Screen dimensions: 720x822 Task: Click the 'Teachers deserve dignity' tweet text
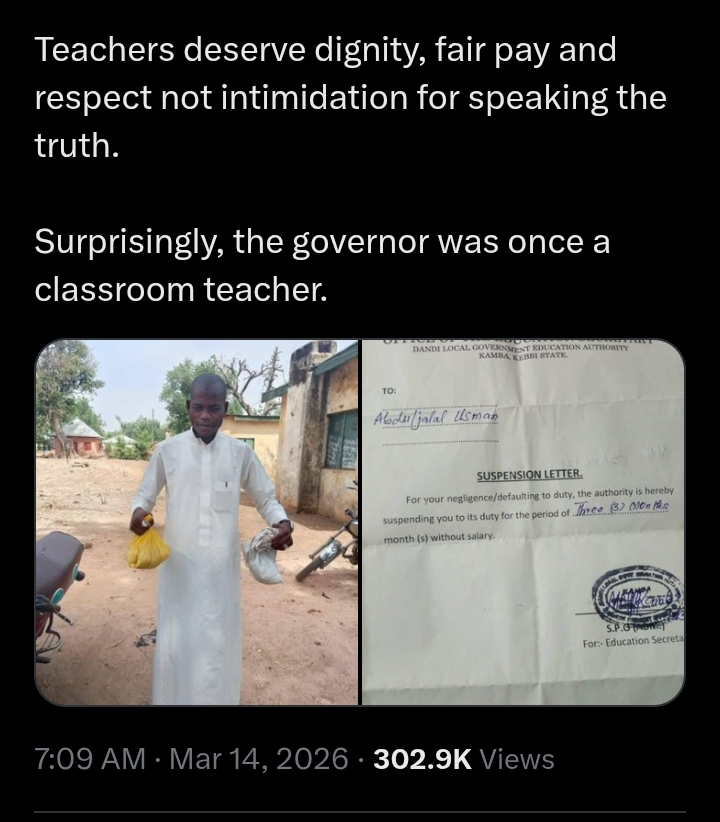pos(350,98)
